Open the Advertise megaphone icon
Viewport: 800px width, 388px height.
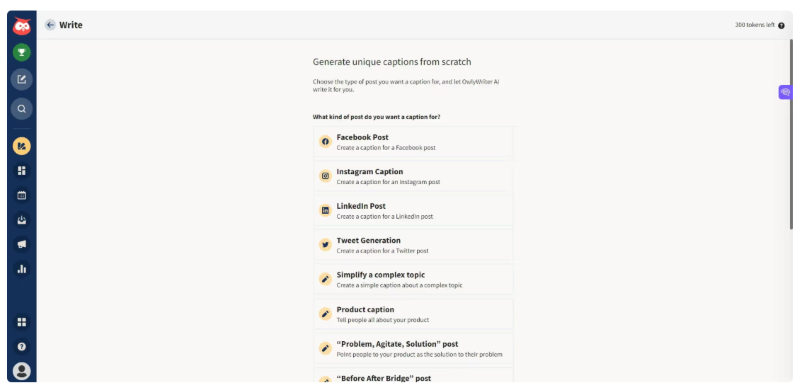pyautogui.click(x=21, y=244)
